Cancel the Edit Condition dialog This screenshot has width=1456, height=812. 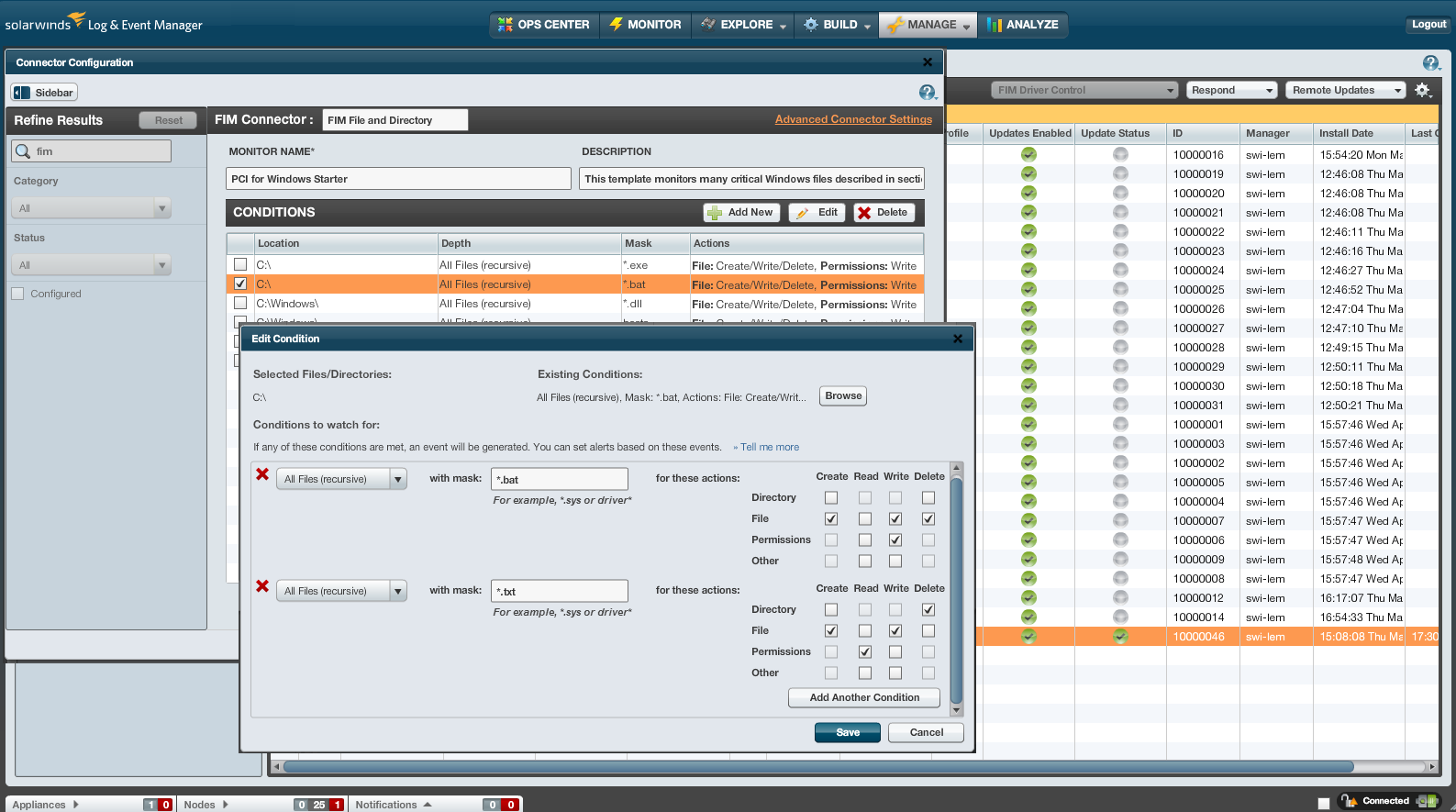coord(927,732)
